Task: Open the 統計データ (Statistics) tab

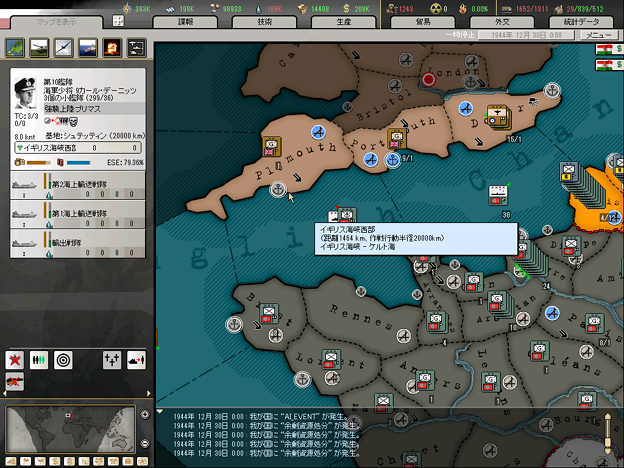Action: [x=581, y=22]
